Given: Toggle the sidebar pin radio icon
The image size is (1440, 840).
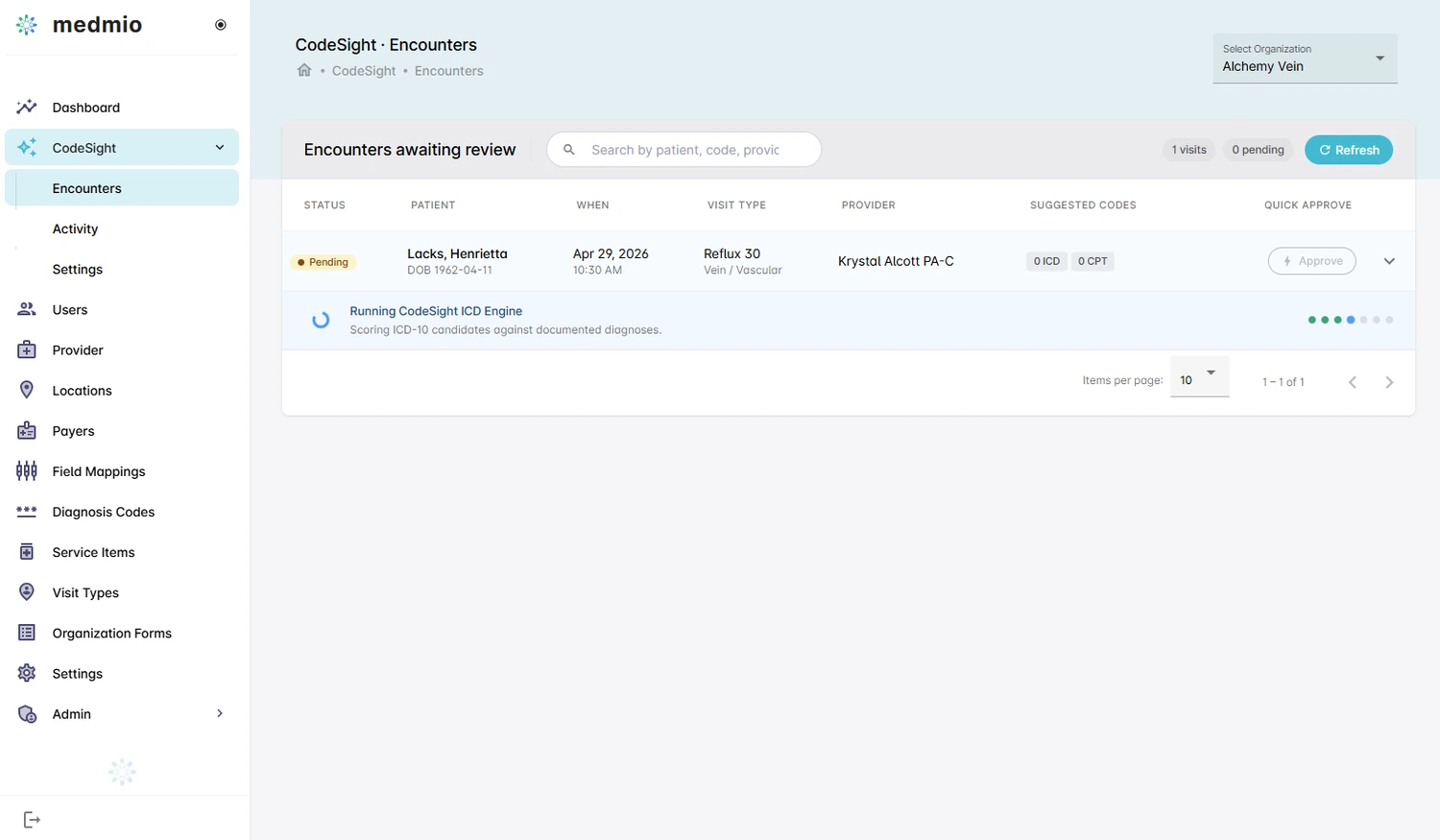Looking at the screenshot, I should click(221, 25).
